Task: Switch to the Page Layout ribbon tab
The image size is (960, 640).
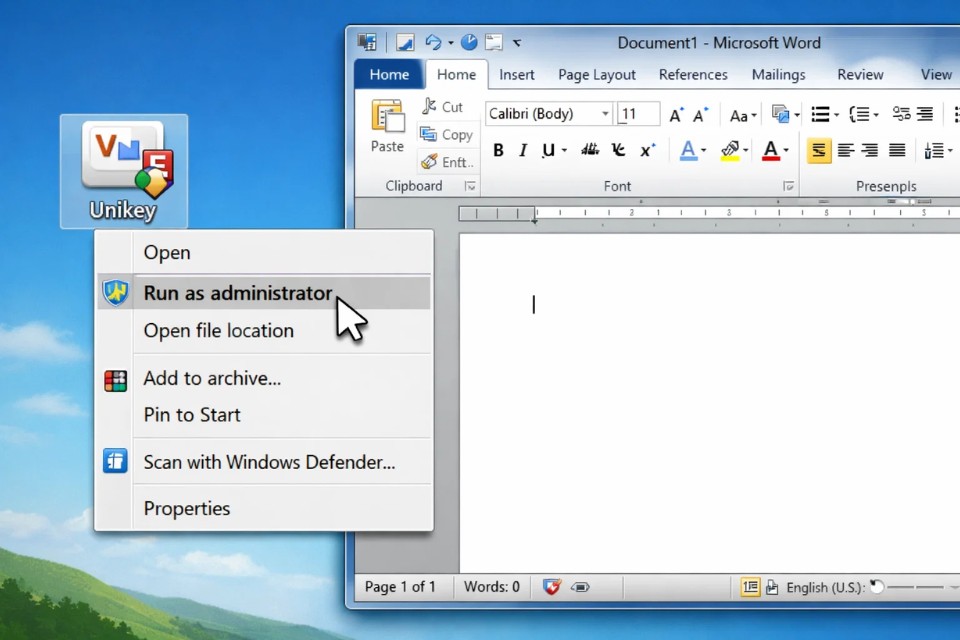Action: [x=596, y=74]
